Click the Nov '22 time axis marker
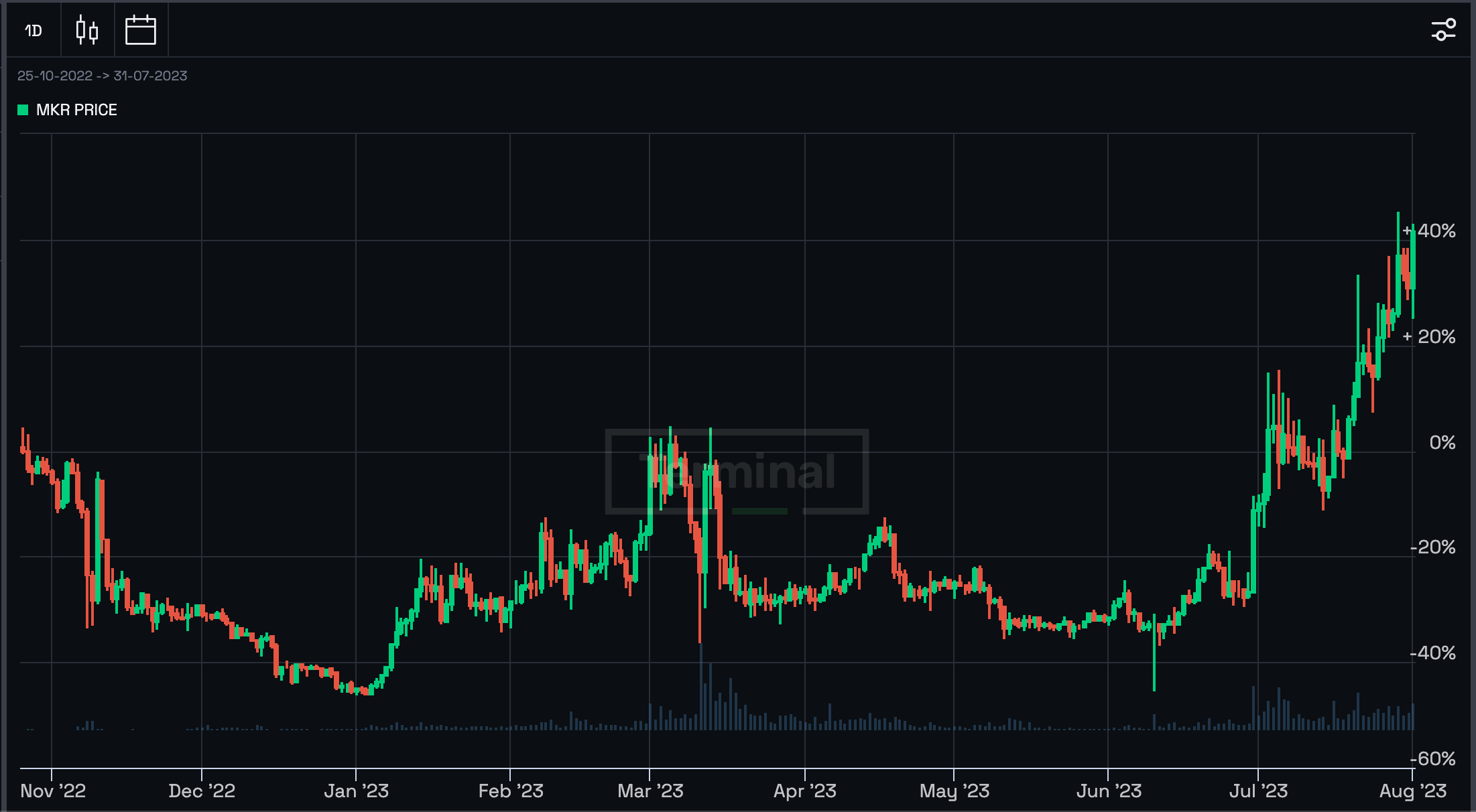Screen dimensions: 1476x812 tap(53, 791)
